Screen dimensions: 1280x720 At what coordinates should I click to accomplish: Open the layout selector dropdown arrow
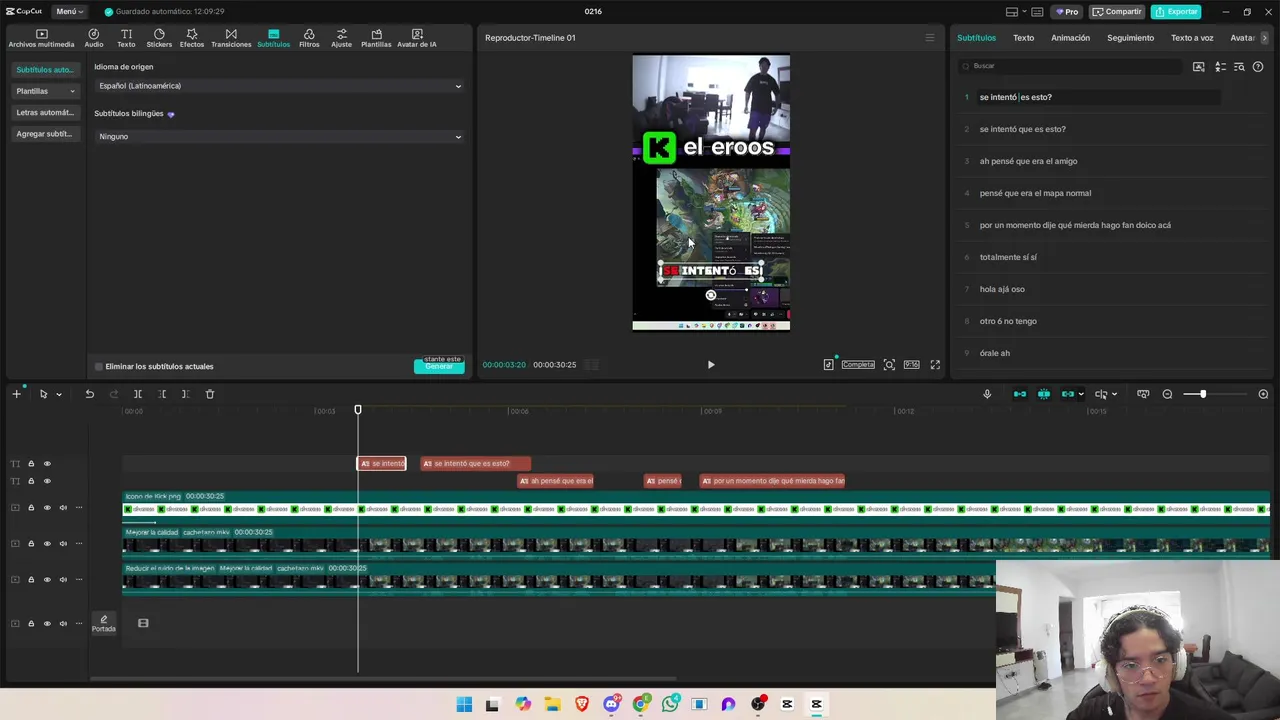tap(1025, 12)
